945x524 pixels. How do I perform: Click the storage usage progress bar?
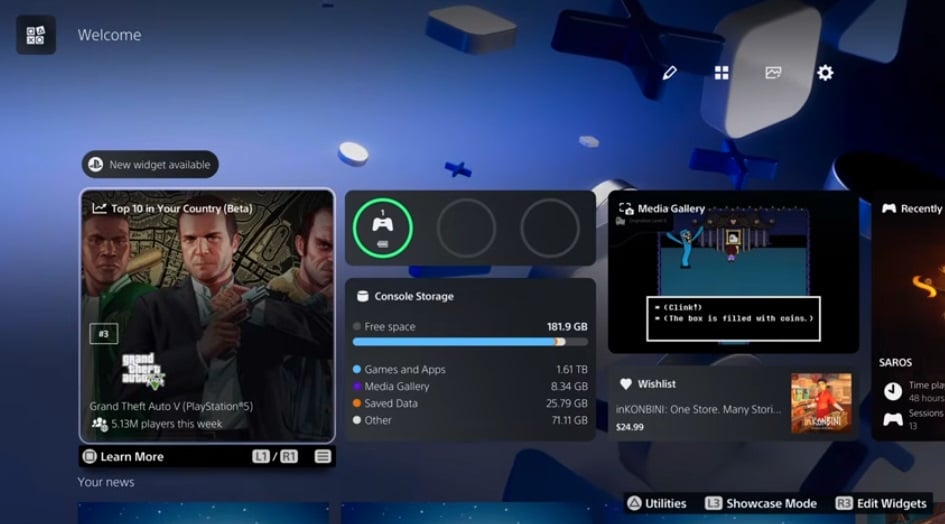click(x=470, y=342)
